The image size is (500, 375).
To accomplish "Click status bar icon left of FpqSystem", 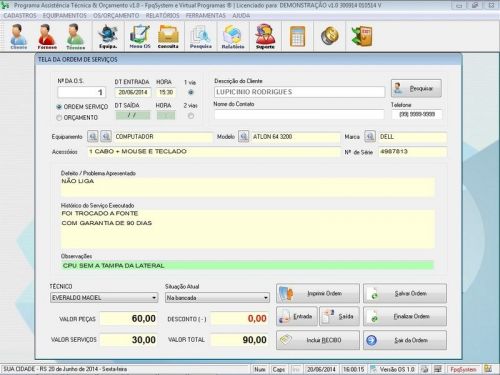I will click(x=438, y=369).
